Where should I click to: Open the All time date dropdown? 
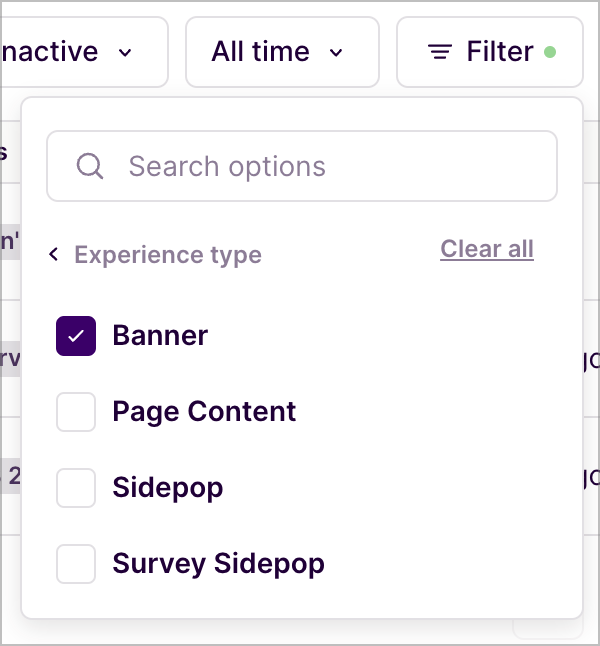(x=282, y=52)
